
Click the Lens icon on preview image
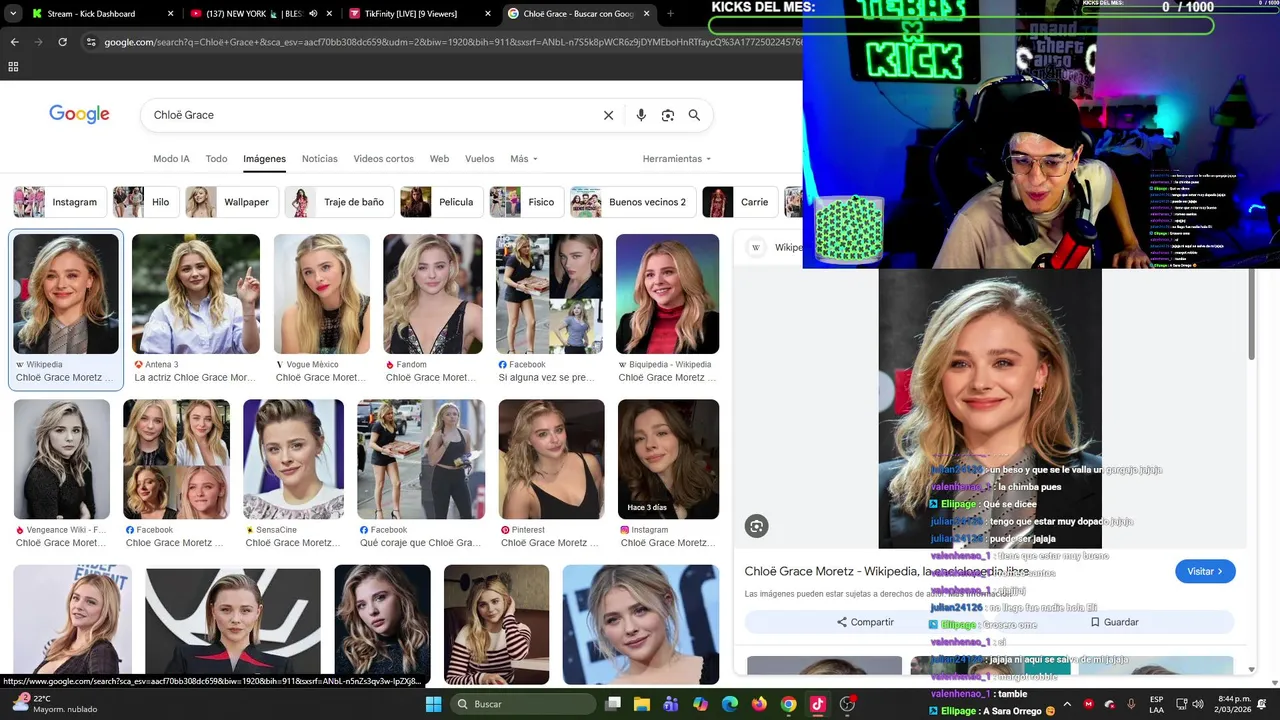(756, 526)
